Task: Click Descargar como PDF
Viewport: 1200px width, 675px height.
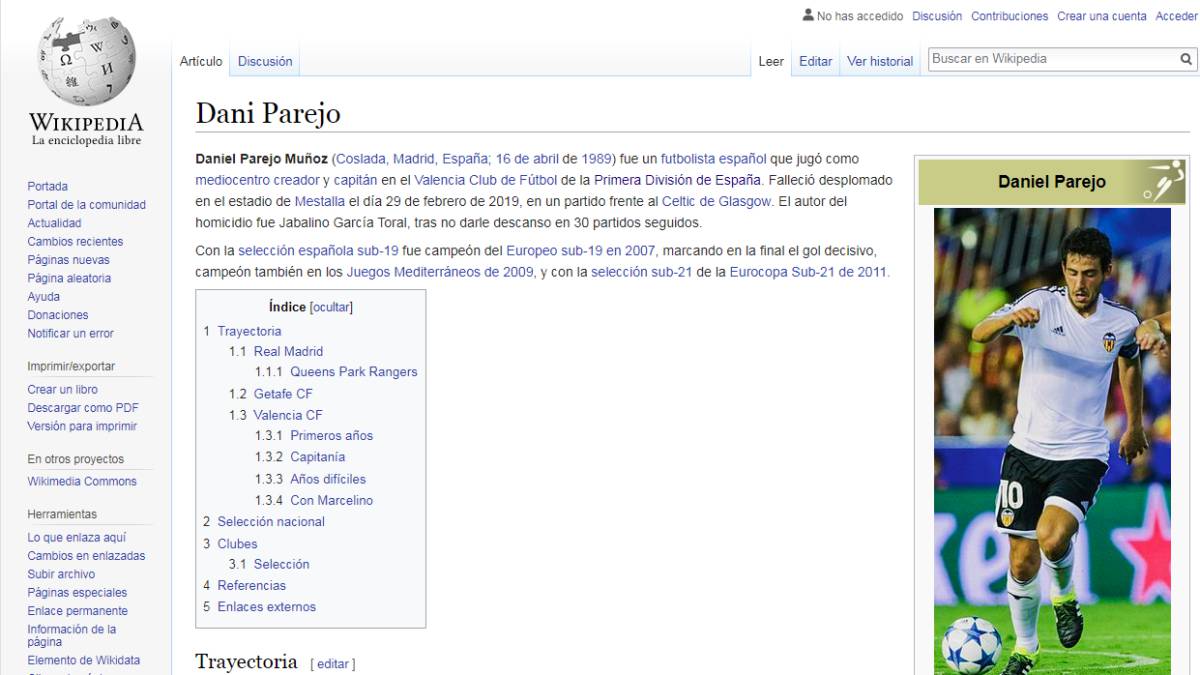Action: 83,408
